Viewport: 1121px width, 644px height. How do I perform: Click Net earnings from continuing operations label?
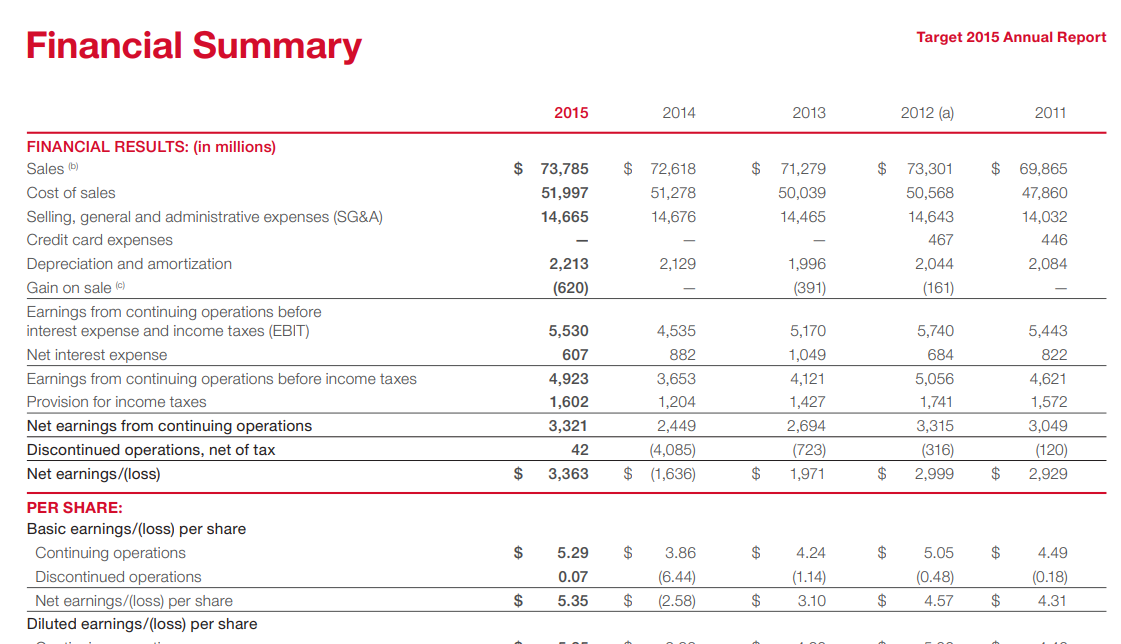pos(169,426)
